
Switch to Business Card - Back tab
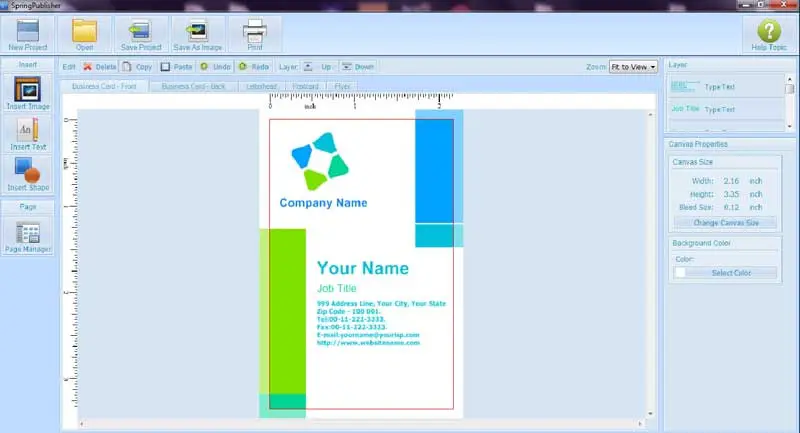coord(194,87)
